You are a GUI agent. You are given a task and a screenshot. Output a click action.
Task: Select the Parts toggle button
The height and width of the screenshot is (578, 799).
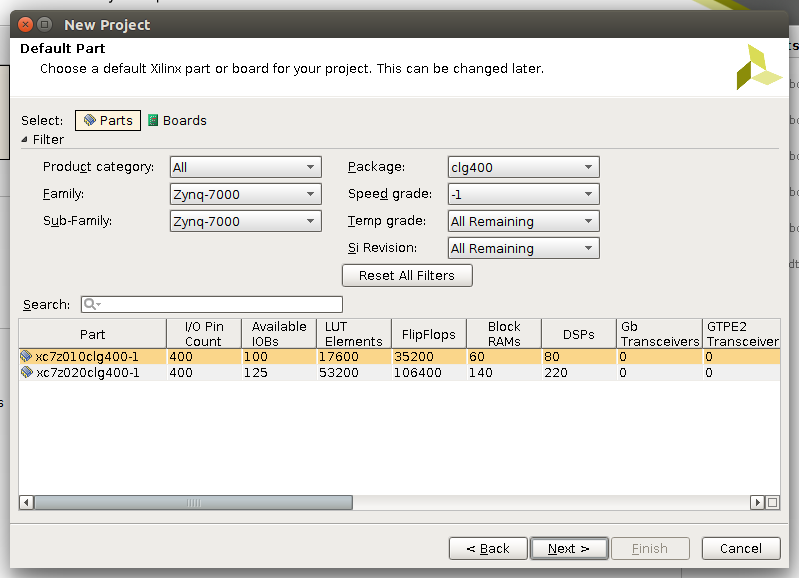pos(108,120)
